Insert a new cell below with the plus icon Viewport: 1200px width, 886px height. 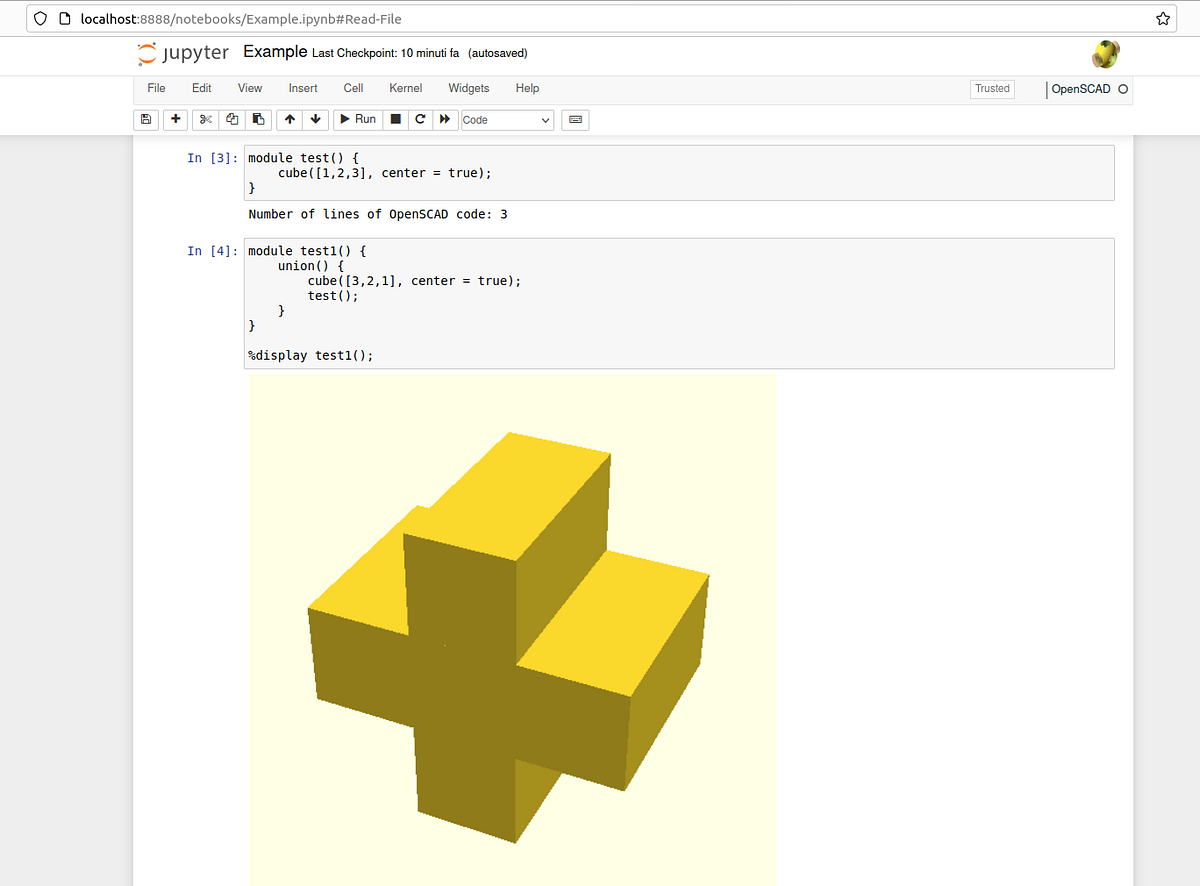tap(175, 119)
